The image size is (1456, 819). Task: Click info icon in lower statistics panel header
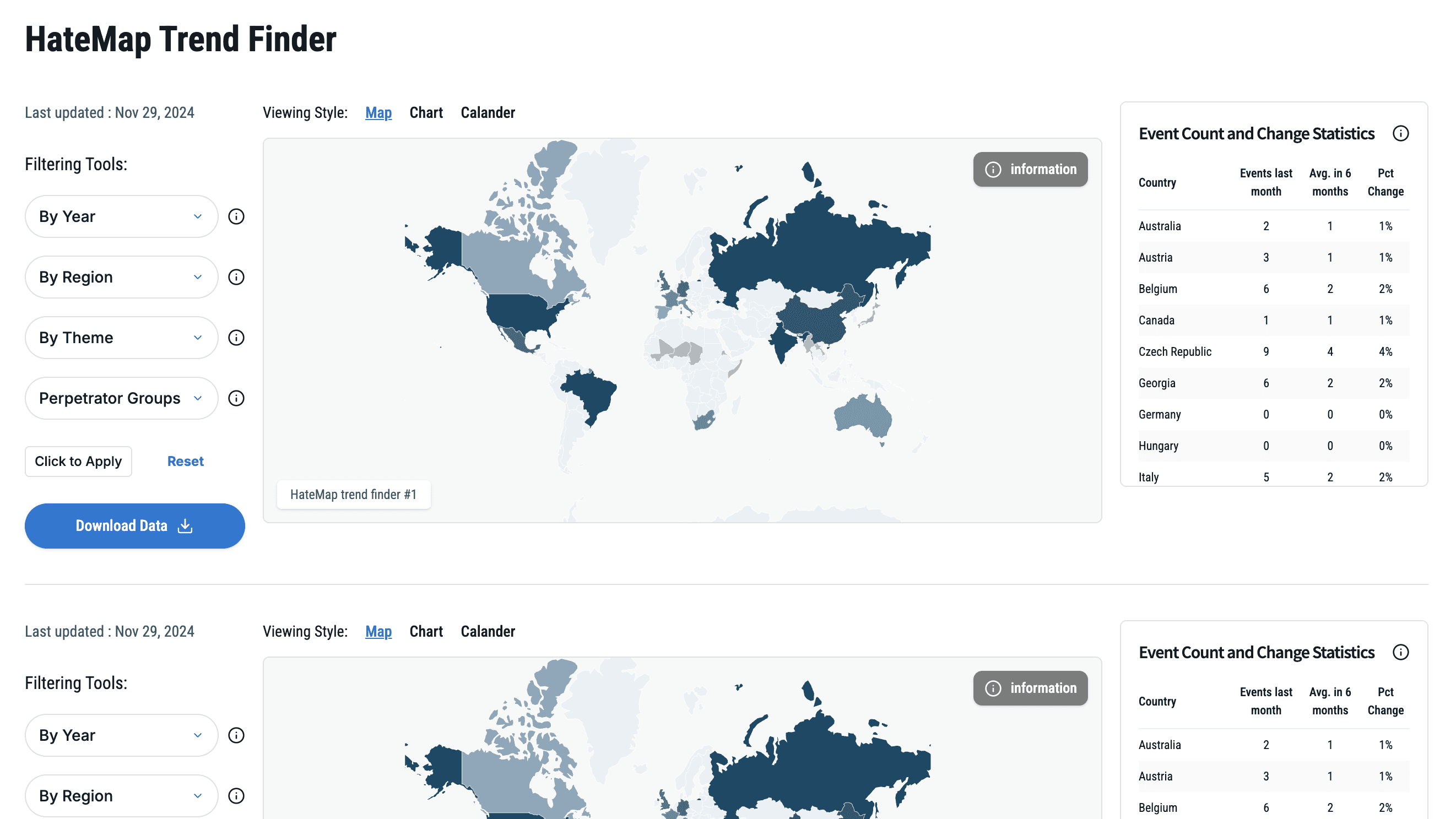[1400, 652]
